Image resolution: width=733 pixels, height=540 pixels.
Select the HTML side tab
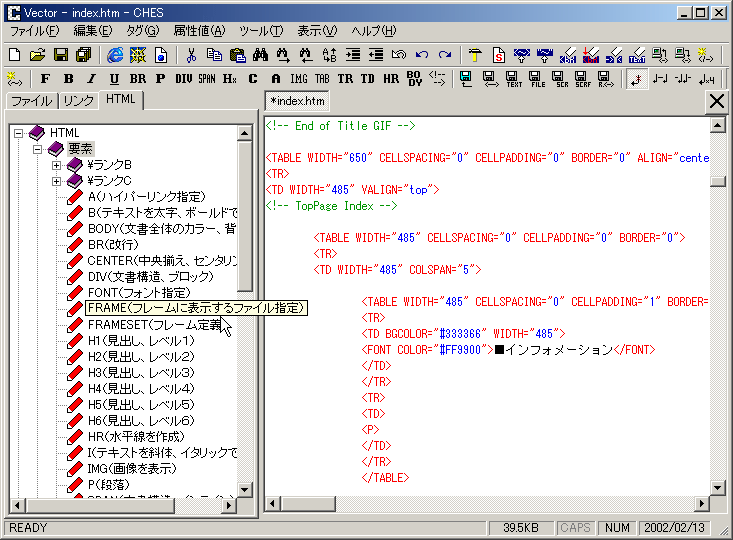click(121, 100)
